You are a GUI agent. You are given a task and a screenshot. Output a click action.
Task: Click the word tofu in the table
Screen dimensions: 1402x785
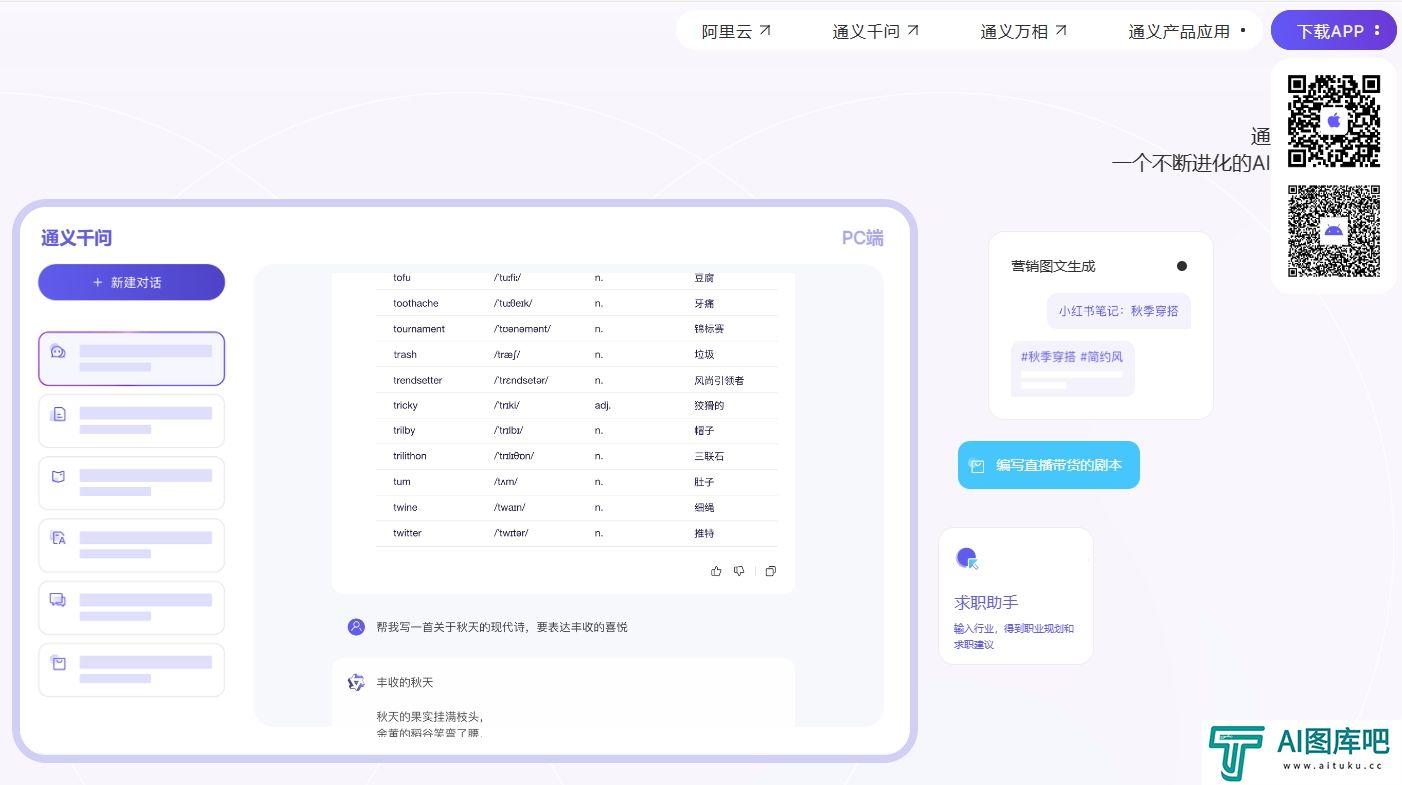(402, 277)
